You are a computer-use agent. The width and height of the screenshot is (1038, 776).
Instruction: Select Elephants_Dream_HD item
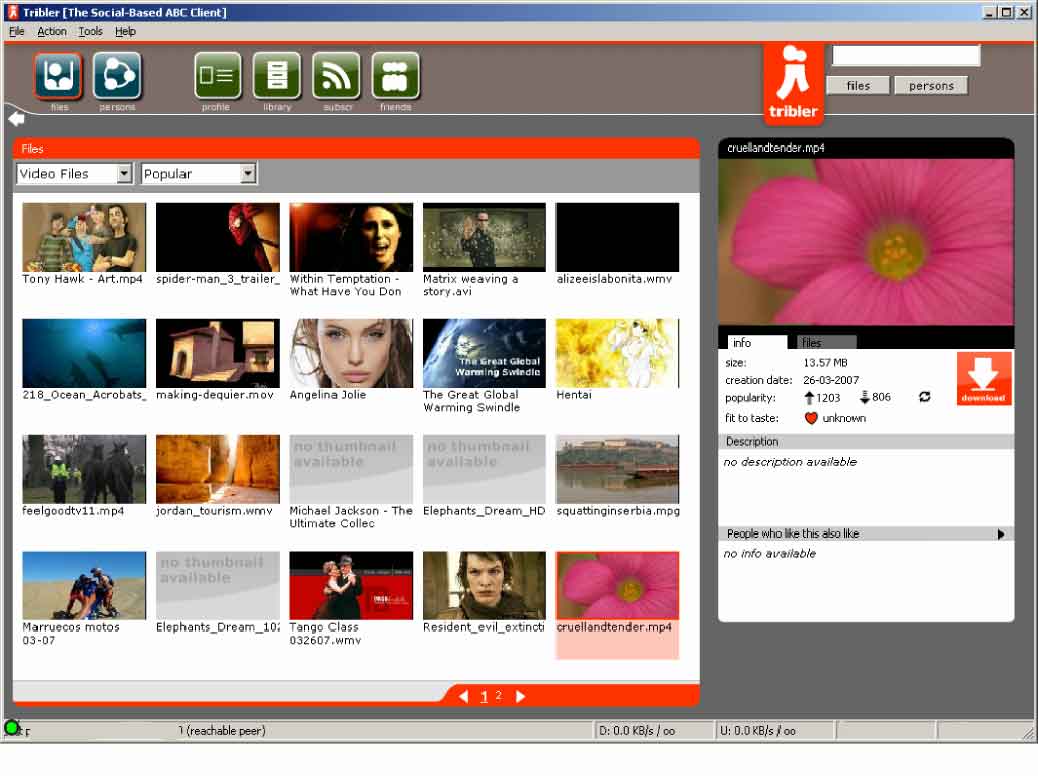[x=485, y=469]
